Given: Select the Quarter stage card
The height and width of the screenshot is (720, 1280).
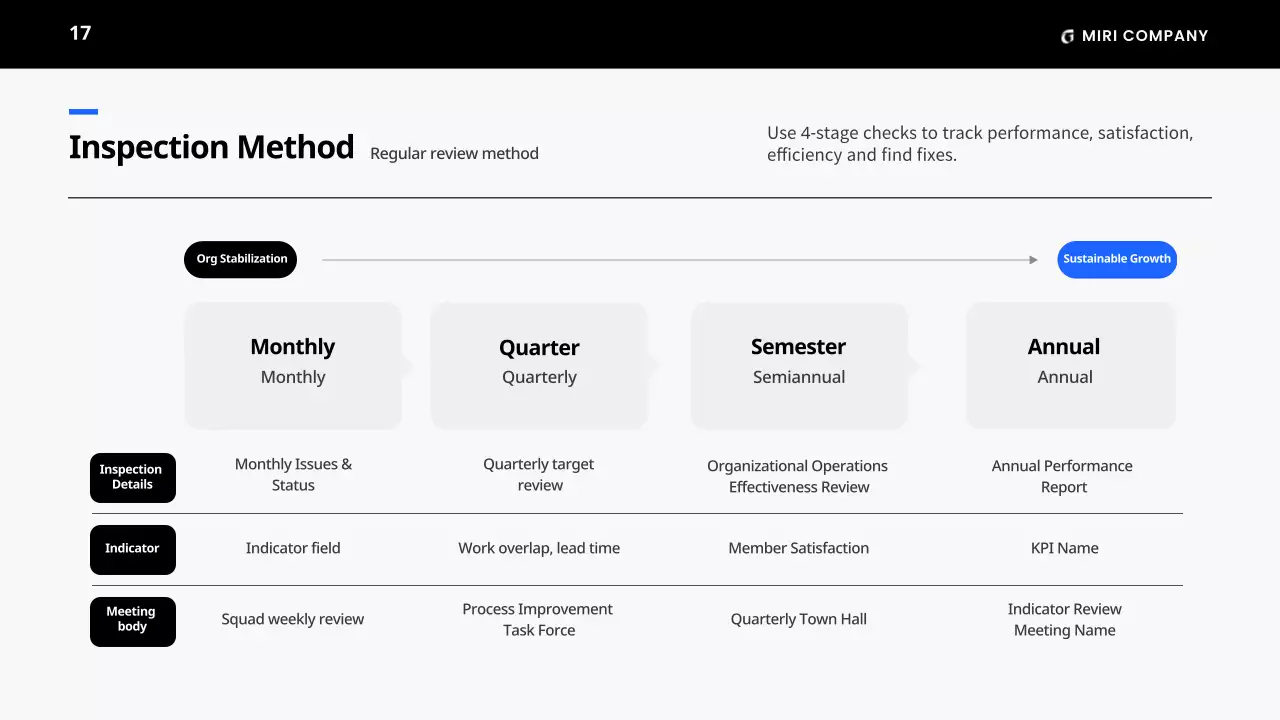Looking at the screenshot, I should tap(539, 365).
